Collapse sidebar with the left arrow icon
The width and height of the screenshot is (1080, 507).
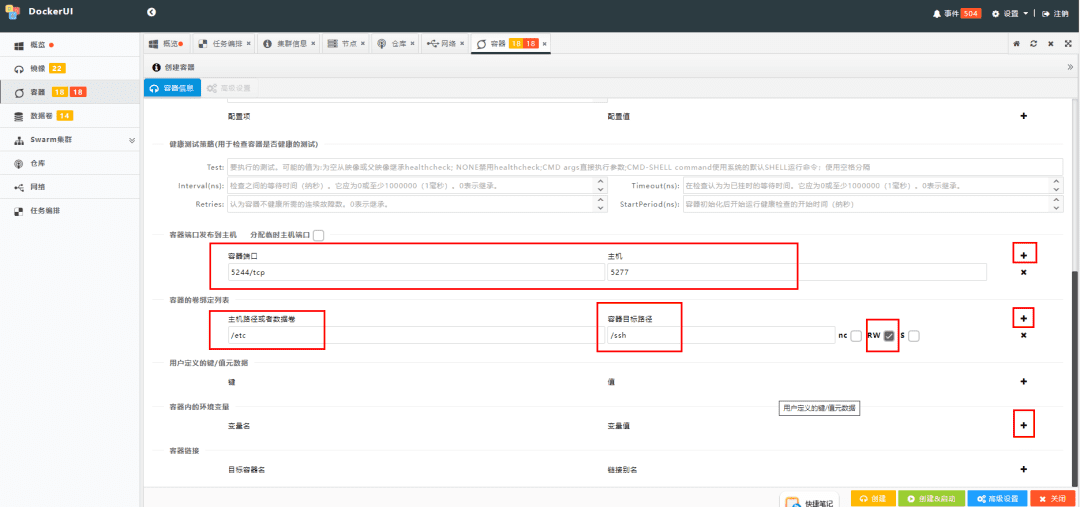click(151, 12)
